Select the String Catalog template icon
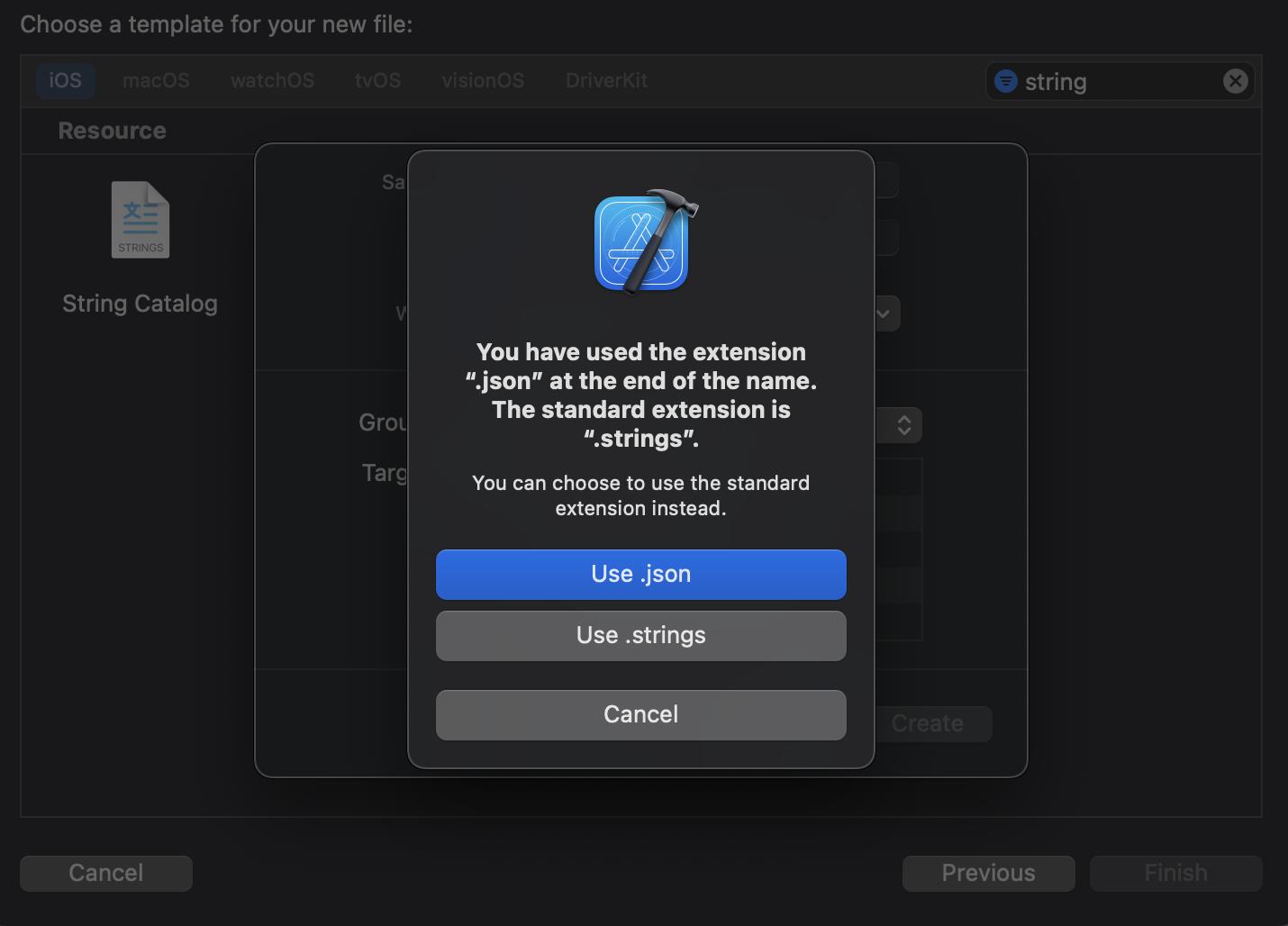The image size is (1288, 926). click(141, 220)
